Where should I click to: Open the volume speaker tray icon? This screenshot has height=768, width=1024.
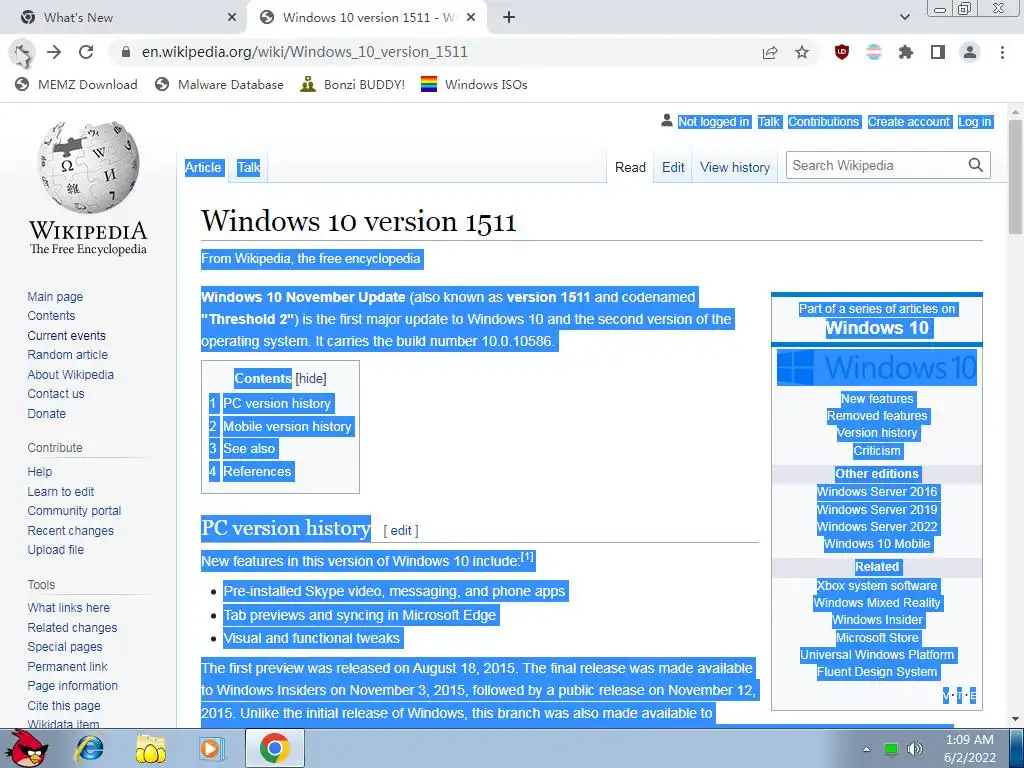(x=915, y=749)
